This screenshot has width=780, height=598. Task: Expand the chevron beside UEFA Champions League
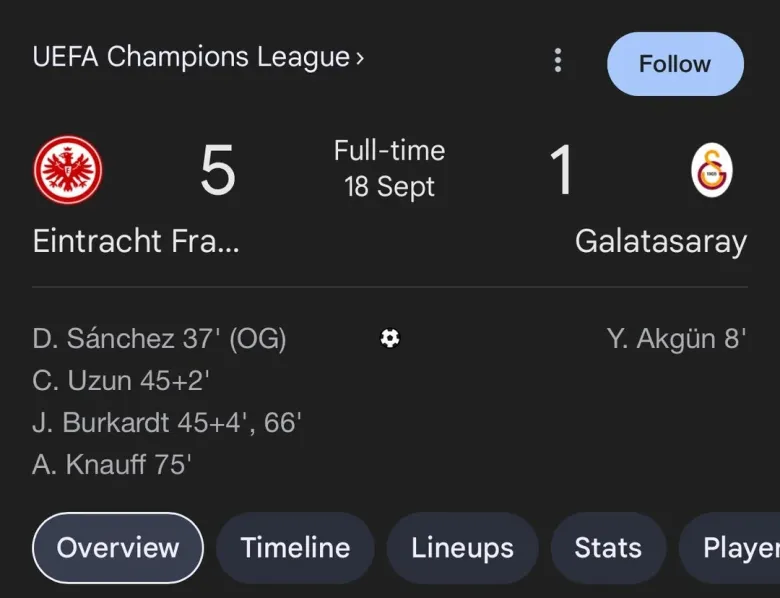[360, 58]
